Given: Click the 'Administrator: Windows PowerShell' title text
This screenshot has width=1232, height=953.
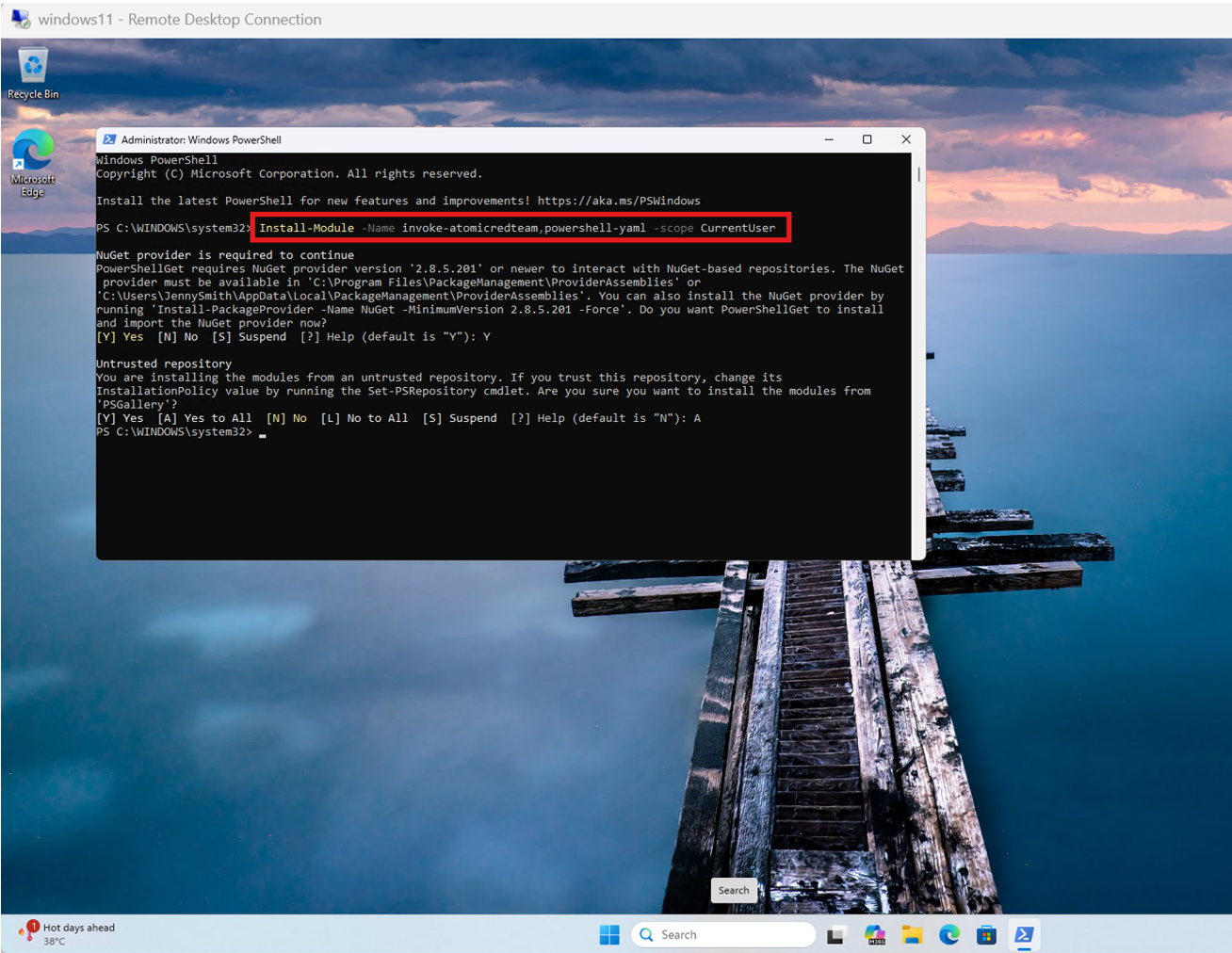Looking at the screenshot, I should (201, 139).
